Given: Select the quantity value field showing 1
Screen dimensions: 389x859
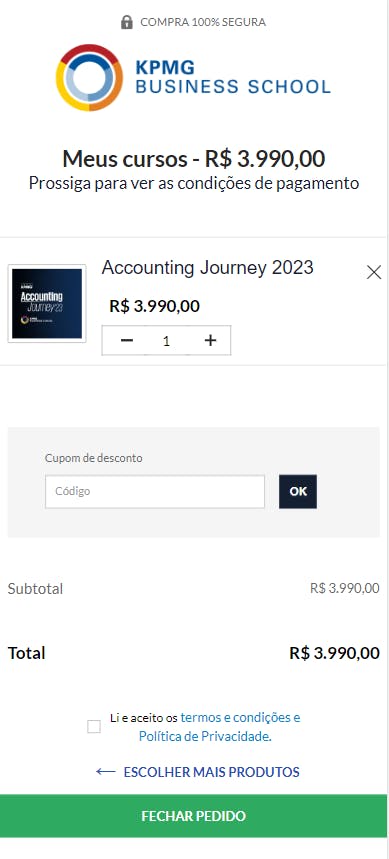Looking at the screenshot, I should (167, 341).
